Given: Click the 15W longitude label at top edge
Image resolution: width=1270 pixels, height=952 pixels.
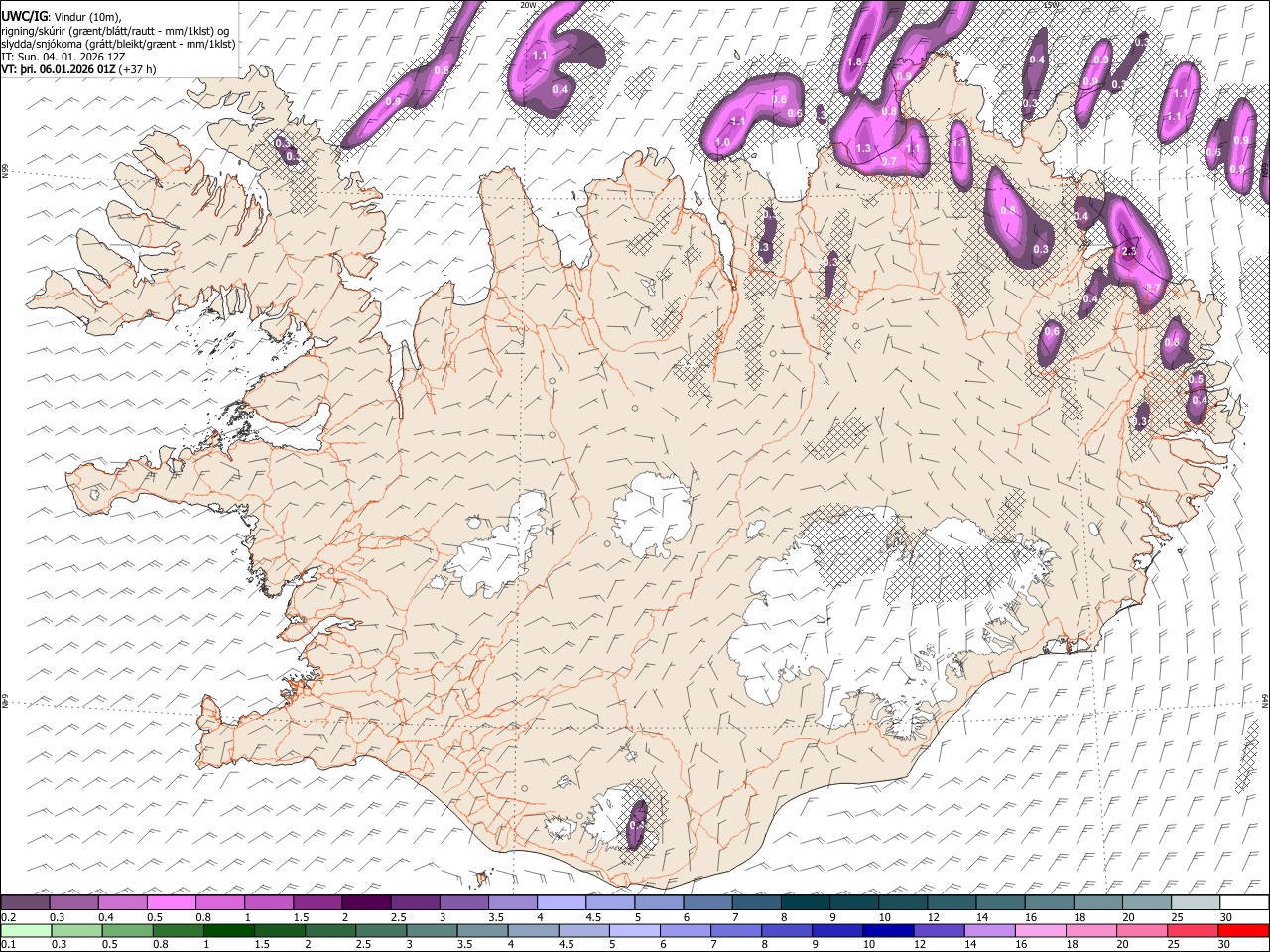Looking at the screenshot, I should click(x=1051, y=5).
